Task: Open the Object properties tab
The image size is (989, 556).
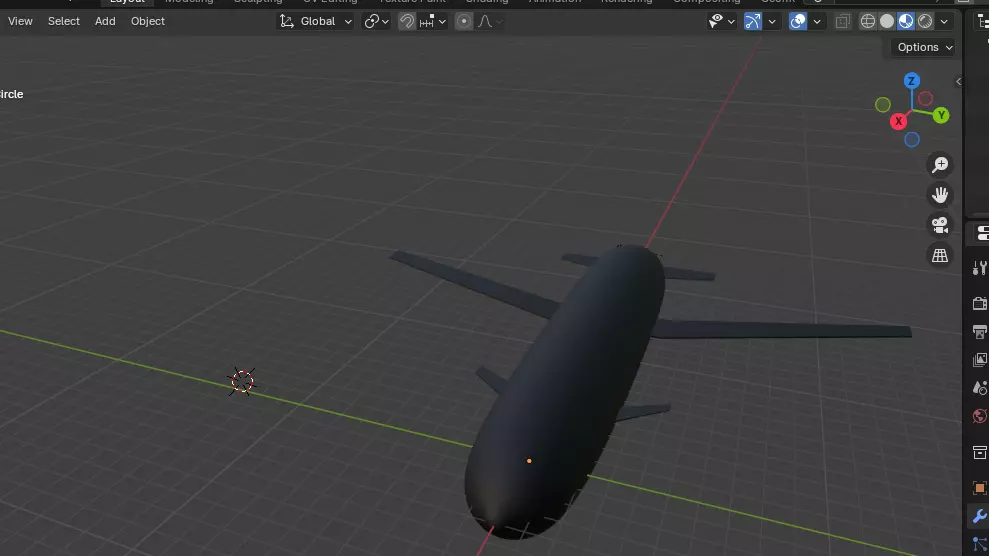Action: click(980, 488)
